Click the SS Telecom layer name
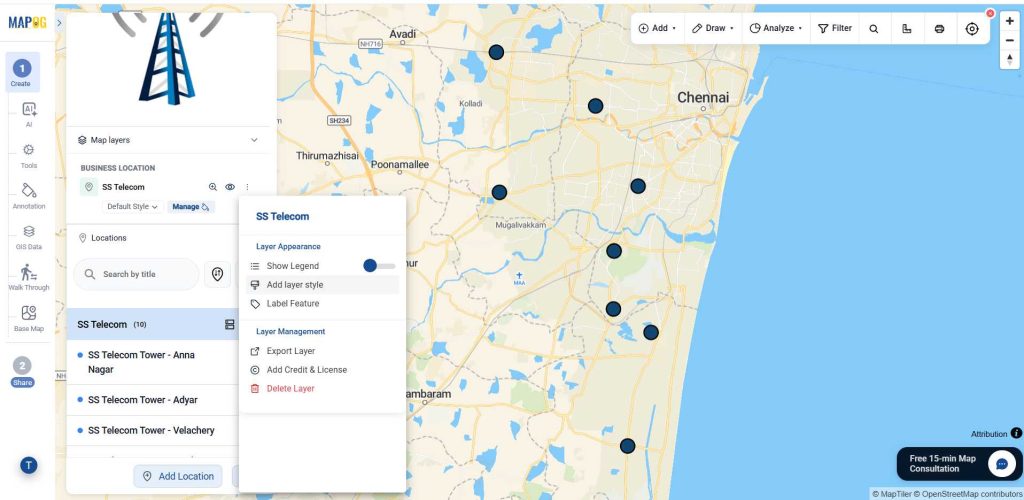 tap(123, 187)
